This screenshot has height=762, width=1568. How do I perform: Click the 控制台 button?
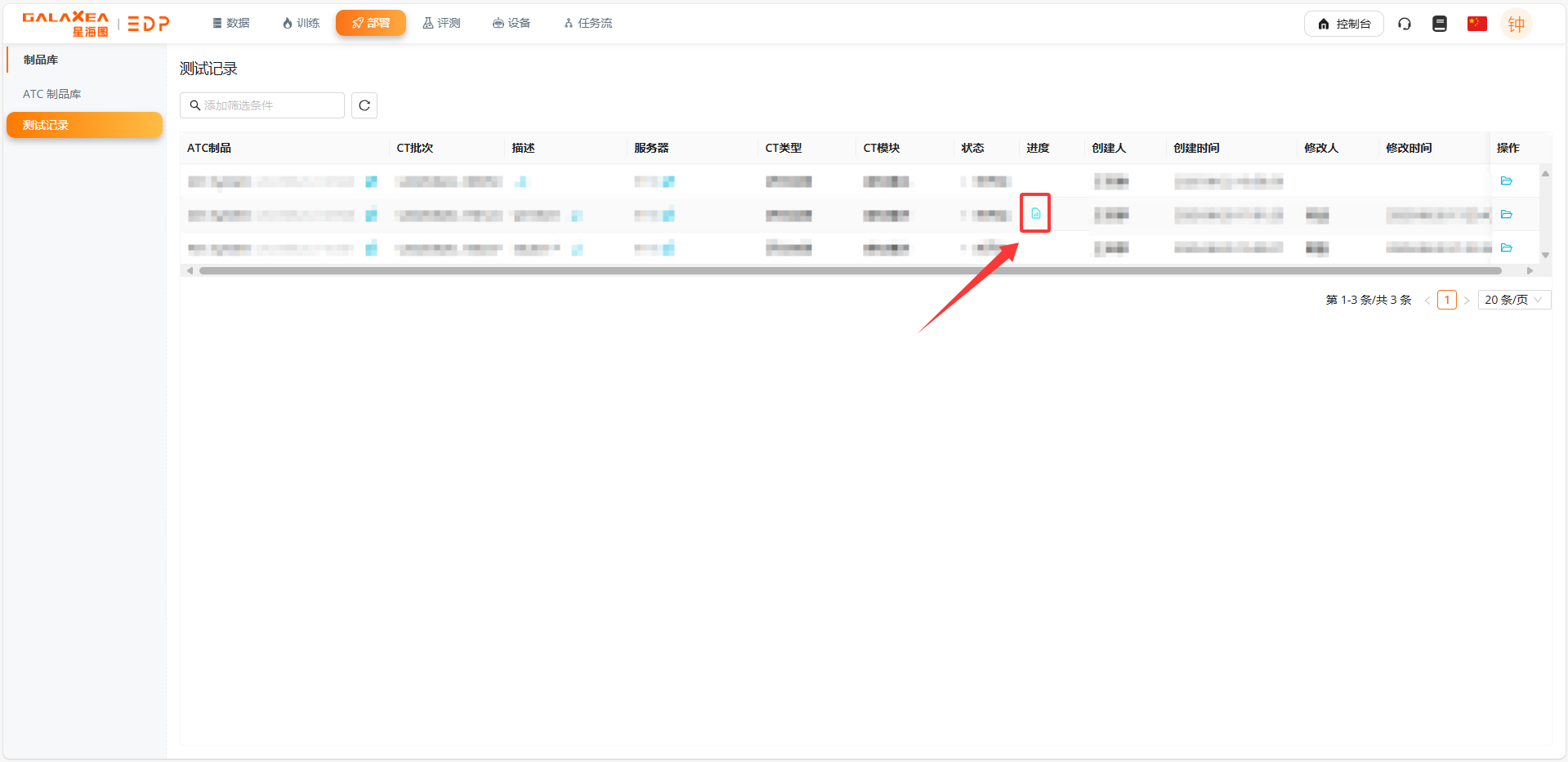pos(1343,24)
